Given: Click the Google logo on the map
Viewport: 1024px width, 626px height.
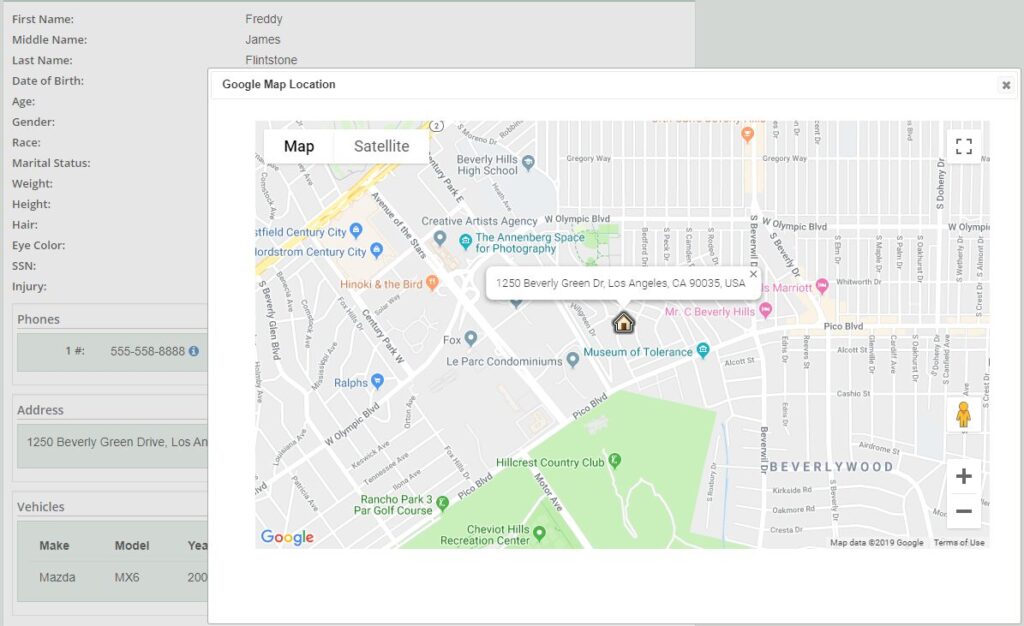Looking at the screenshot, I should [287, 537].
